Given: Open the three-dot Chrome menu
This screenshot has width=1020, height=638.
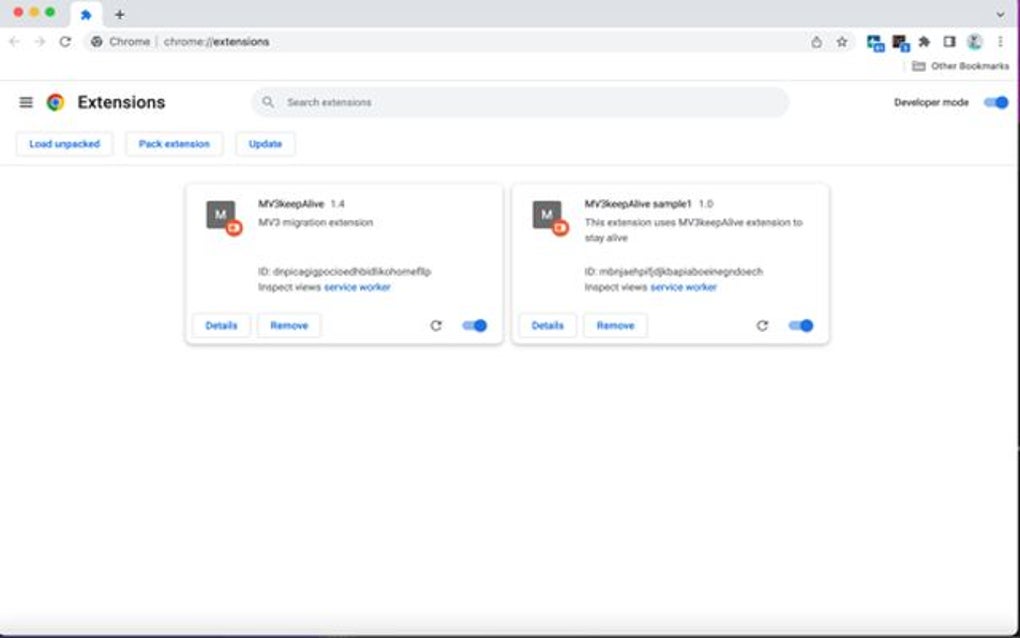Looking at the screenshot, I should 1000,41.
